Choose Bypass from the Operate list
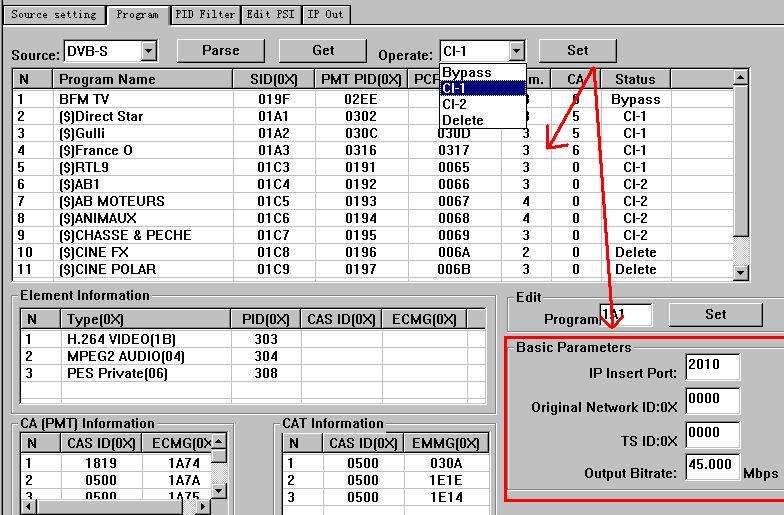The width and height of the screenshot is (784, 515). click(x=482, y=72)
